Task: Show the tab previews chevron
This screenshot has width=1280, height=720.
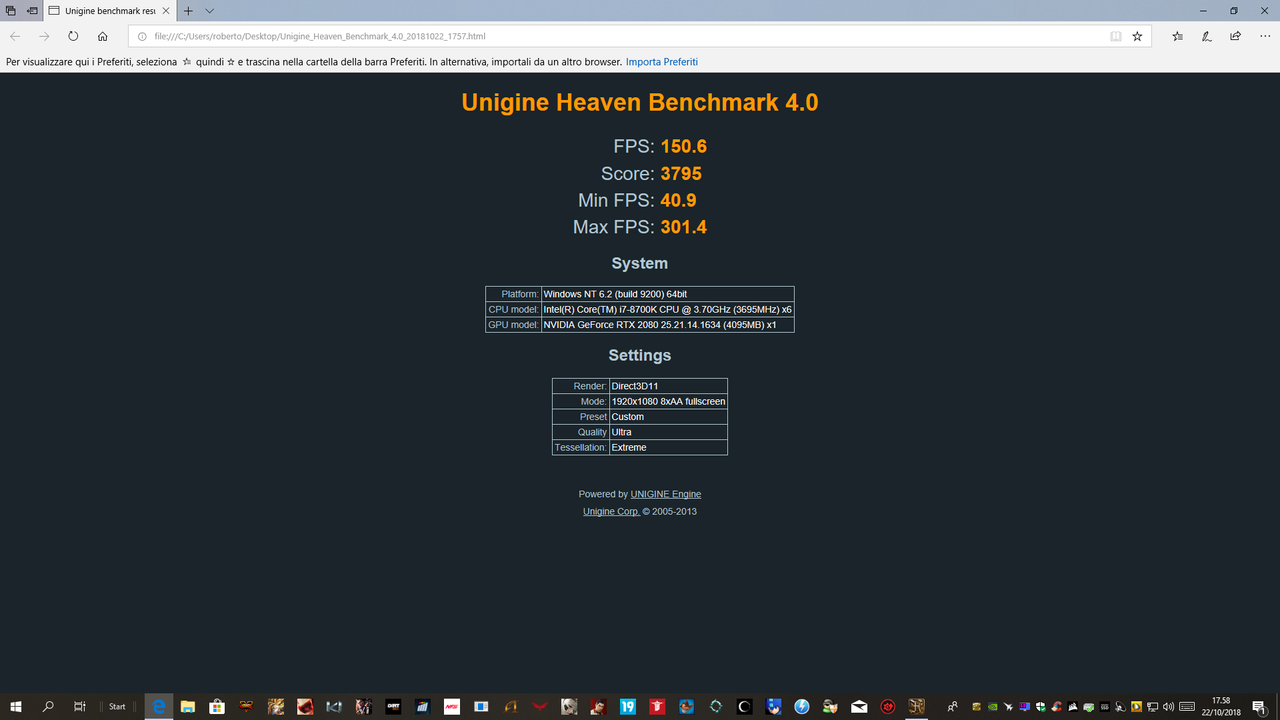Action: 209,10
